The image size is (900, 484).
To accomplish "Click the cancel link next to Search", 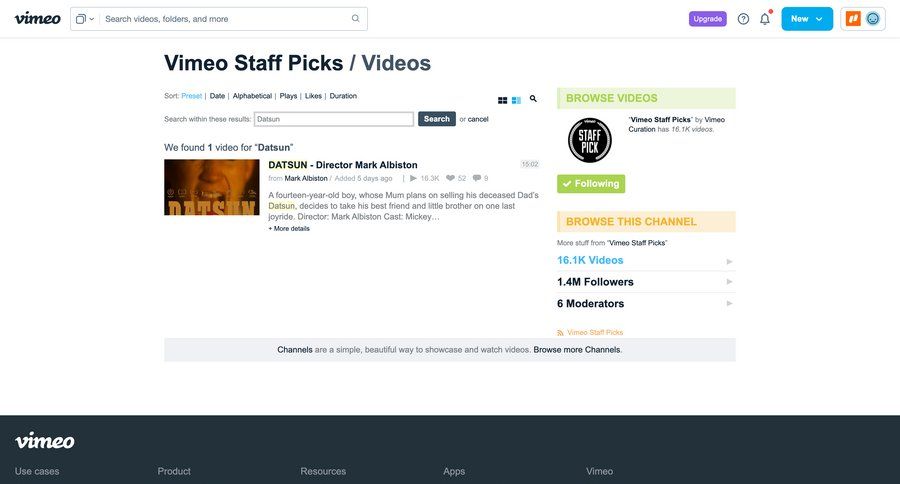I will 478,119.
